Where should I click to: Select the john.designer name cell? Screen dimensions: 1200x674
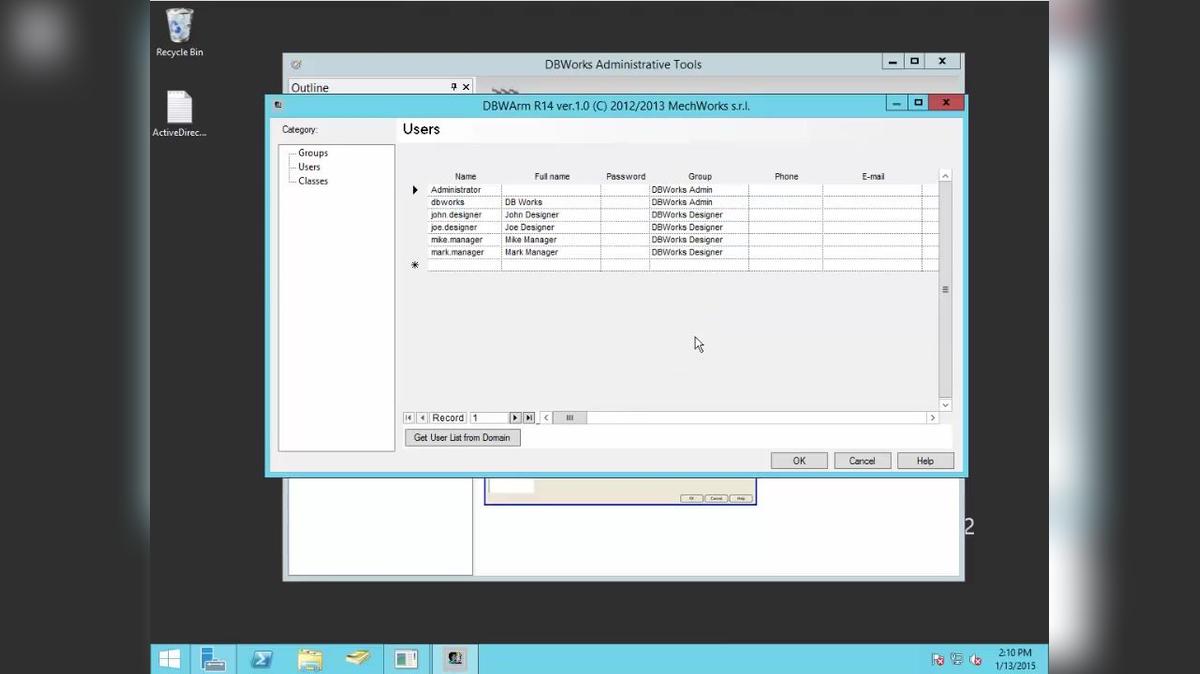466,215
